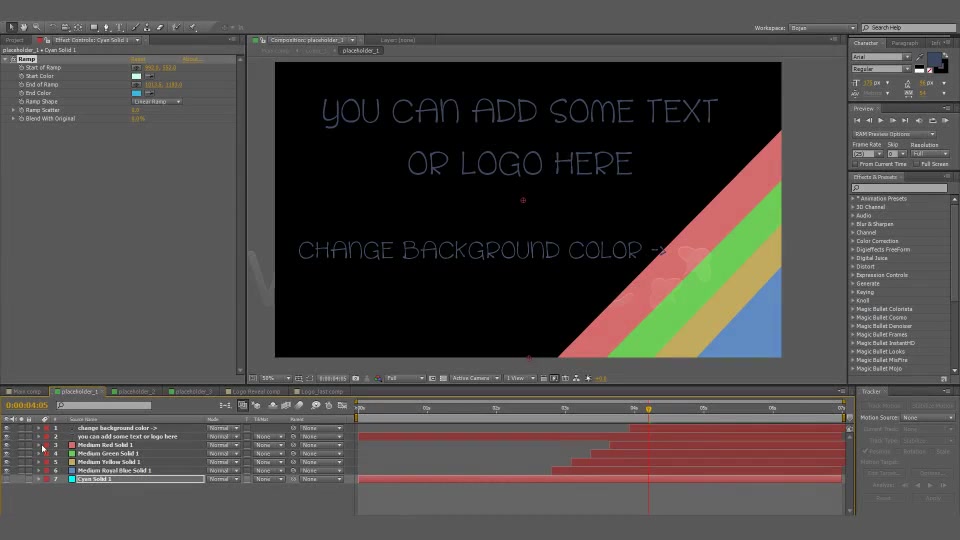Open End Color swatch
Viewport: 960px width, 540px height.
(x=137, y=93)
